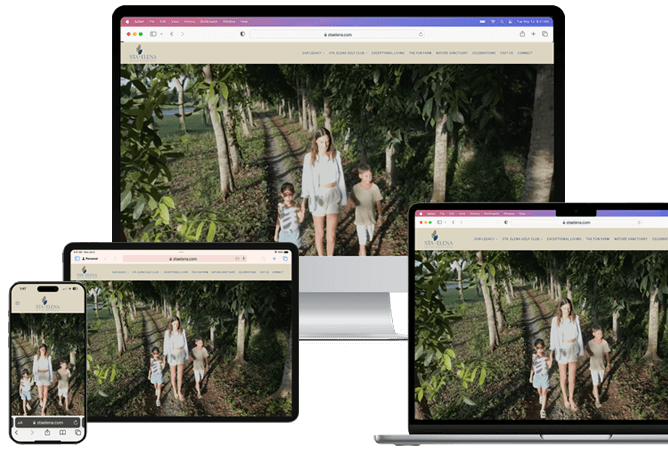Open the hamburger menu on the iPhone site
The height and width of the screenshot is (451, 668).
pos(17,303)
